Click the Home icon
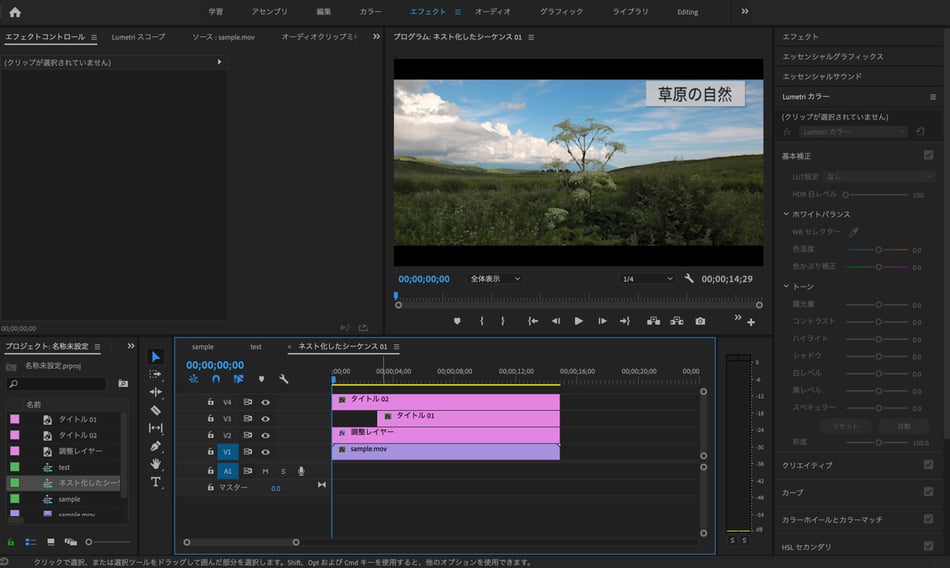The height and width of the screenshot is (568, 950). [x=14, y=12]
